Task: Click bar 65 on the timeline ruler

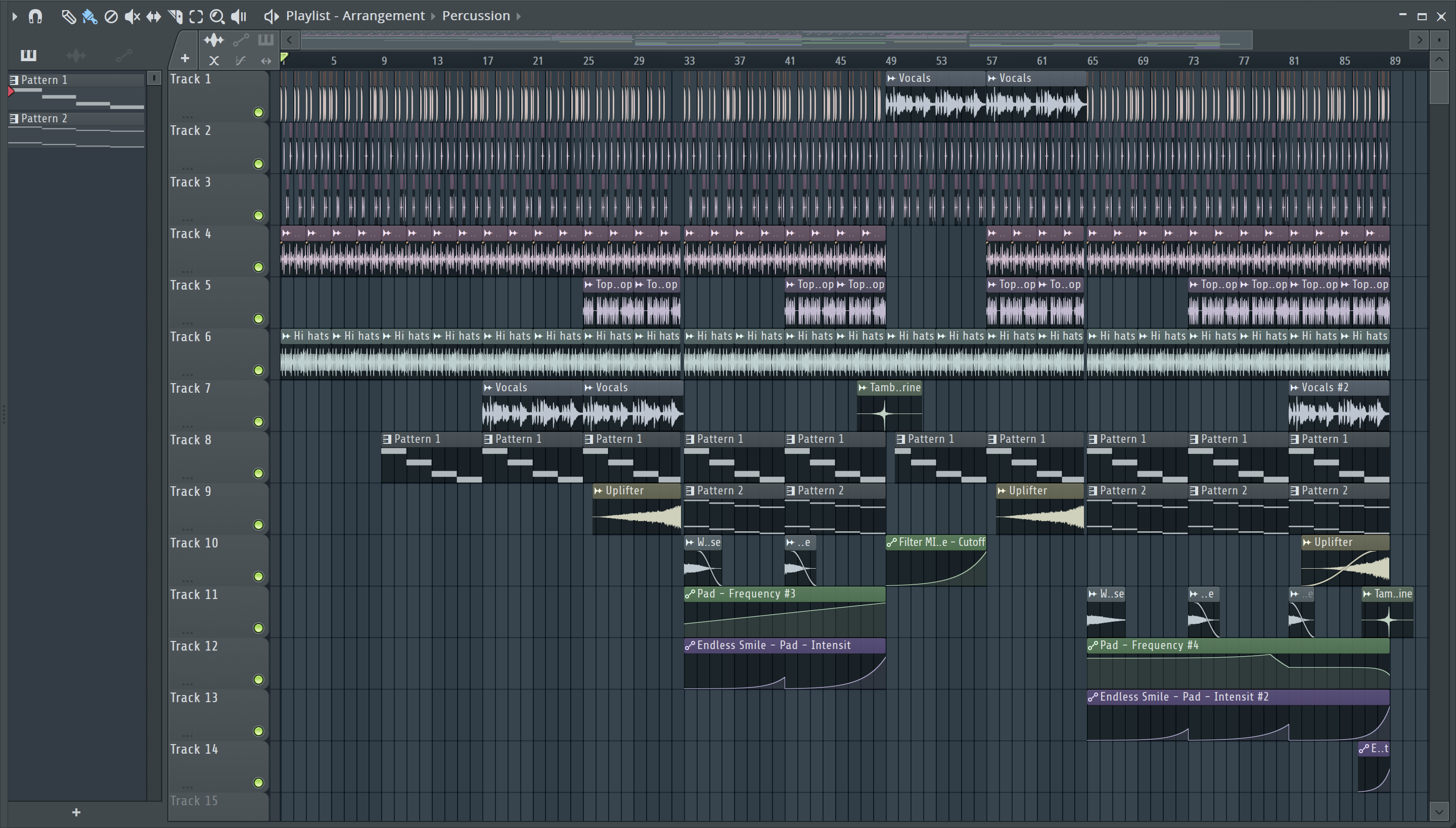Action: click(x=1093, y=61)
